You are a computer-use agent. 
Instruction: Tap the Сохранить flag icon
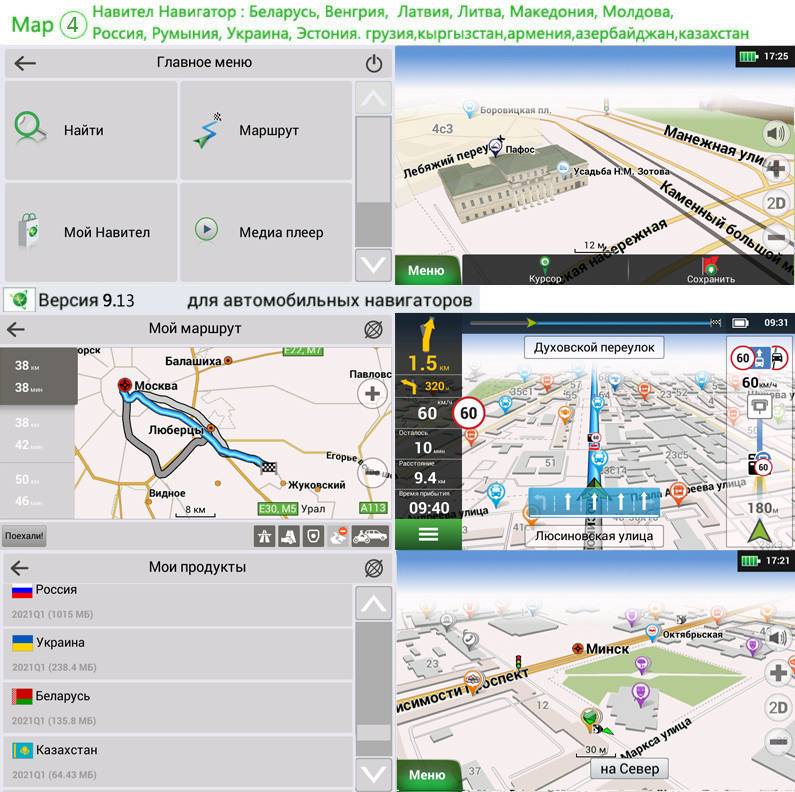click(x=710, y=268)
